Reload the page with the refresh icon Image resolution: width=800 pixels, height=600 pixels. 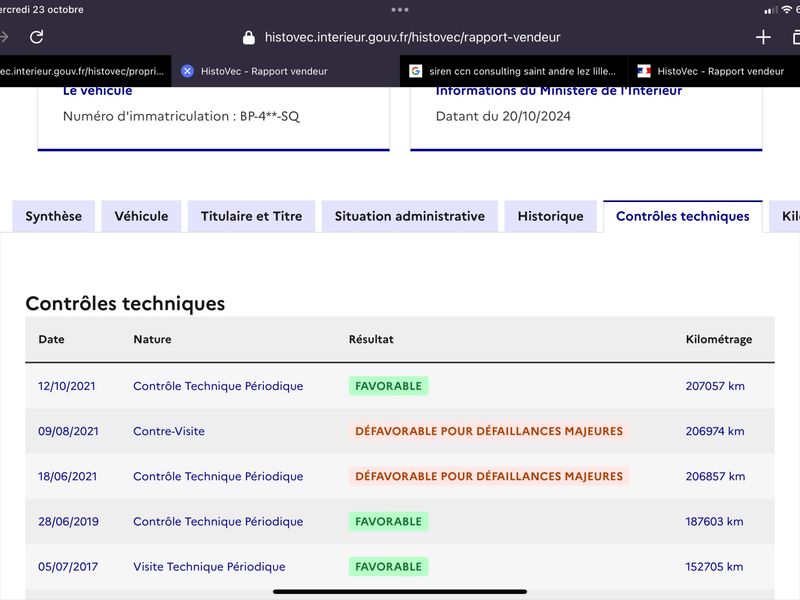point(36,37)
